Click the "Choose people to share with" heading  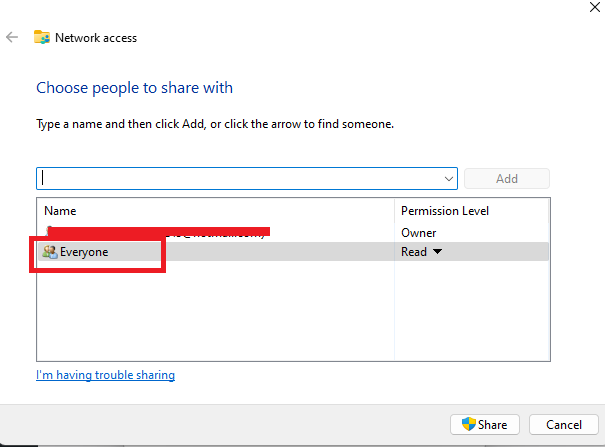(x=134, y=88)
